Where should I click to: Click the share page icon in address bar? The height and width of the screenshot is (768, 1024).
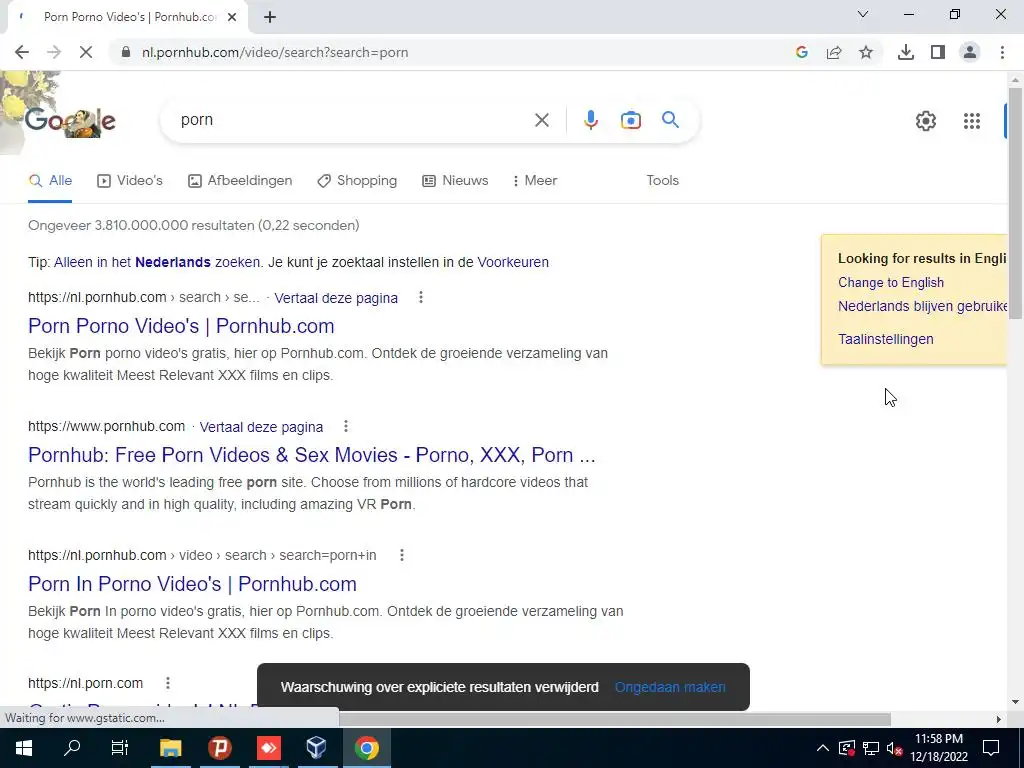point(834,52)
